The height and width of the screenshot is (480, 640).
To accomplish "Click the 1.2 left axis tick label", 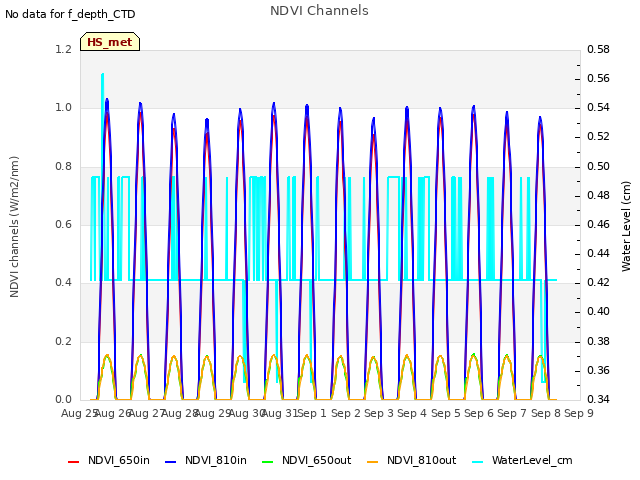I will 63,49.
